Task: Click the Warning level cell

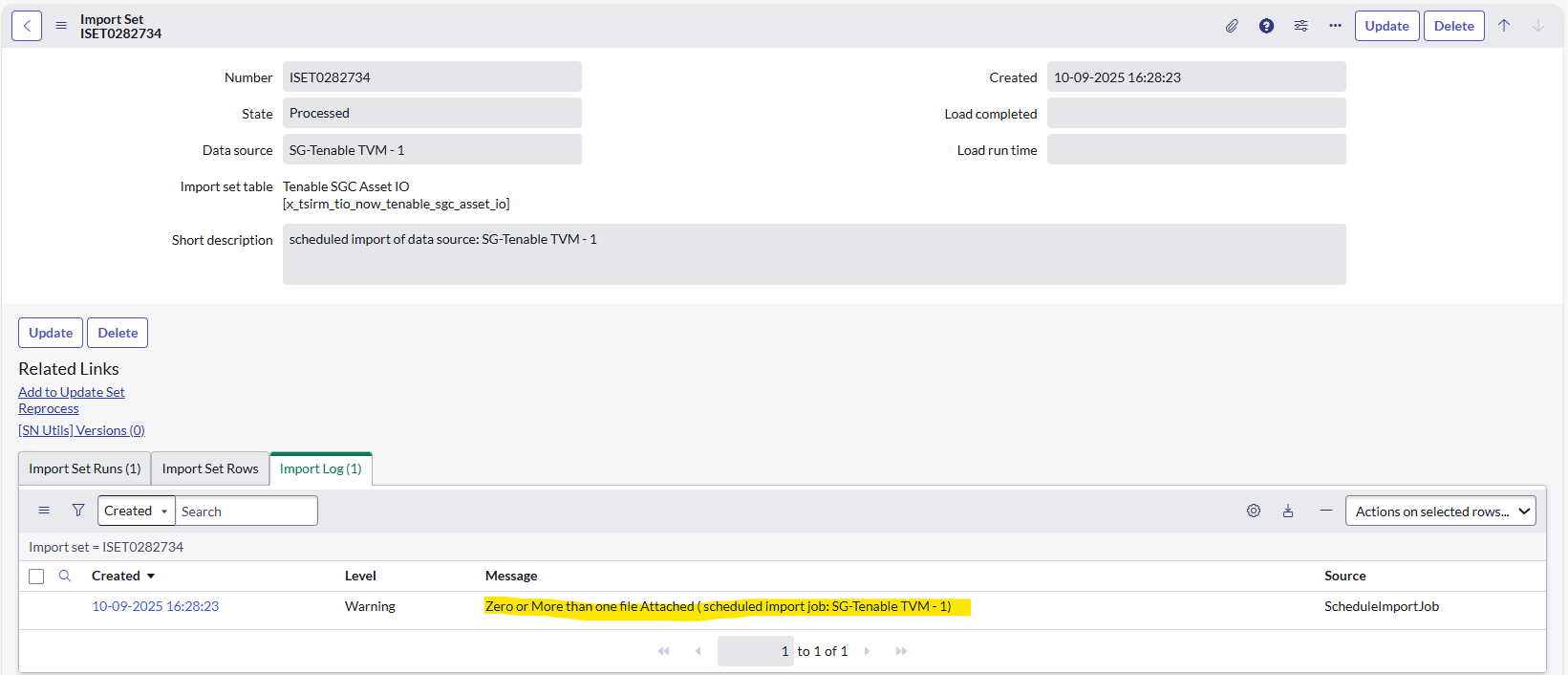Action: pos(370,606)
